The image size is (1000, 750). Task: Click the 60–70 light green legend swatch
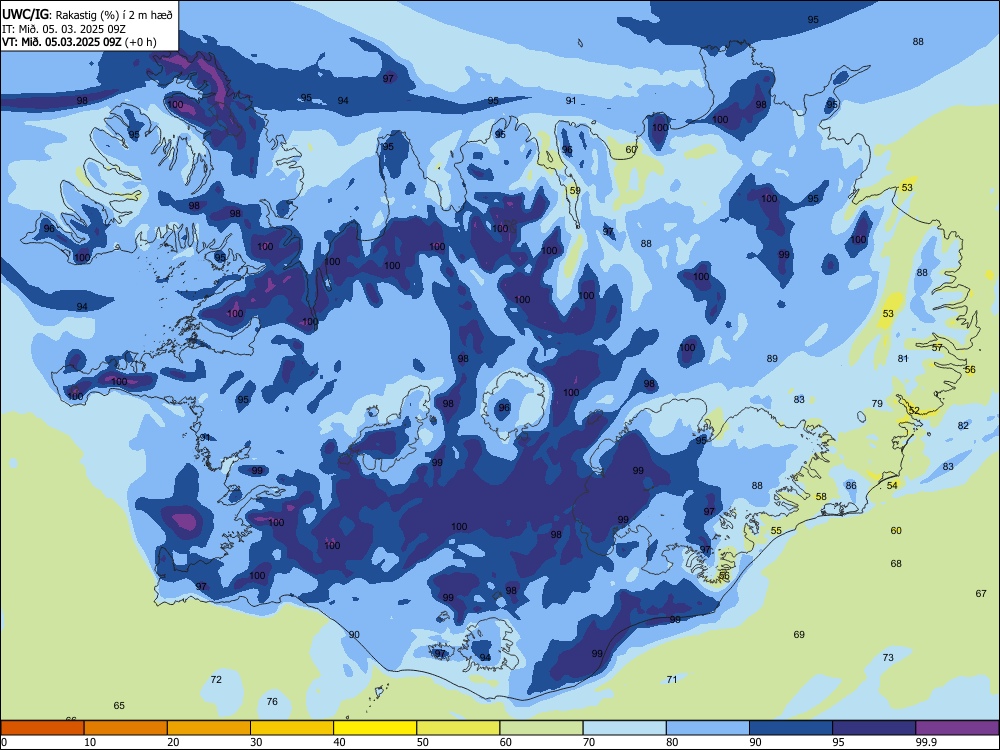(x=541, y=728)
